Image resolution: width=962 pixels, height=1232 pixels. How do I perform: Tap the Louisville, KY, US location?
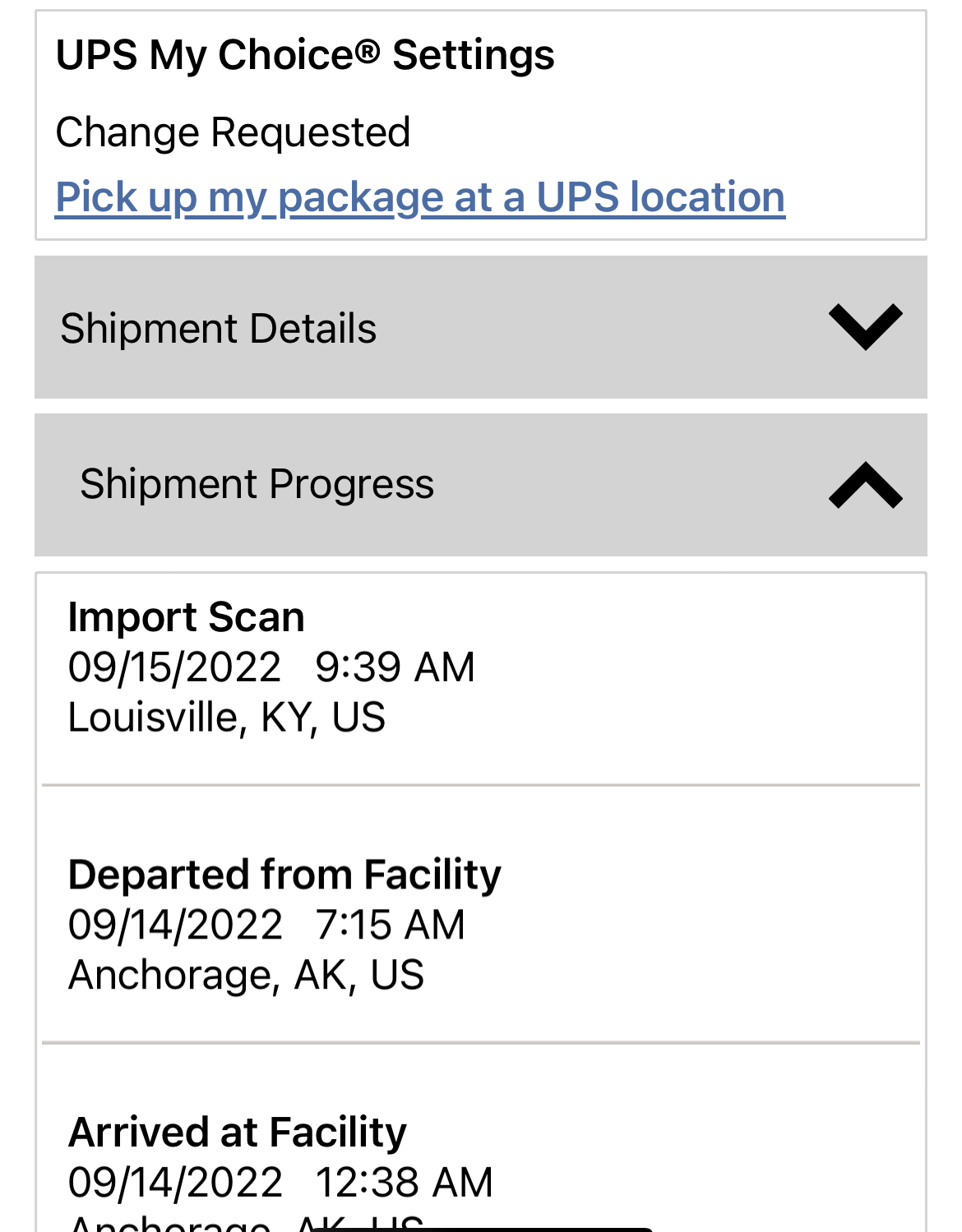click(x=226, y=718)
